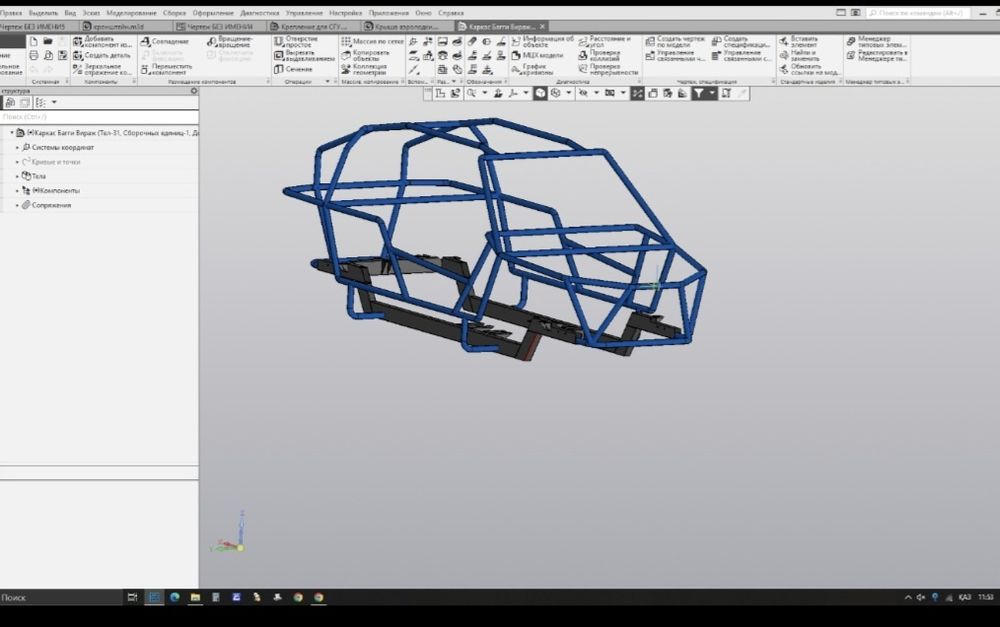Click the language indicator in the taskbar
1000x627 pixels.
click(964, 597)
